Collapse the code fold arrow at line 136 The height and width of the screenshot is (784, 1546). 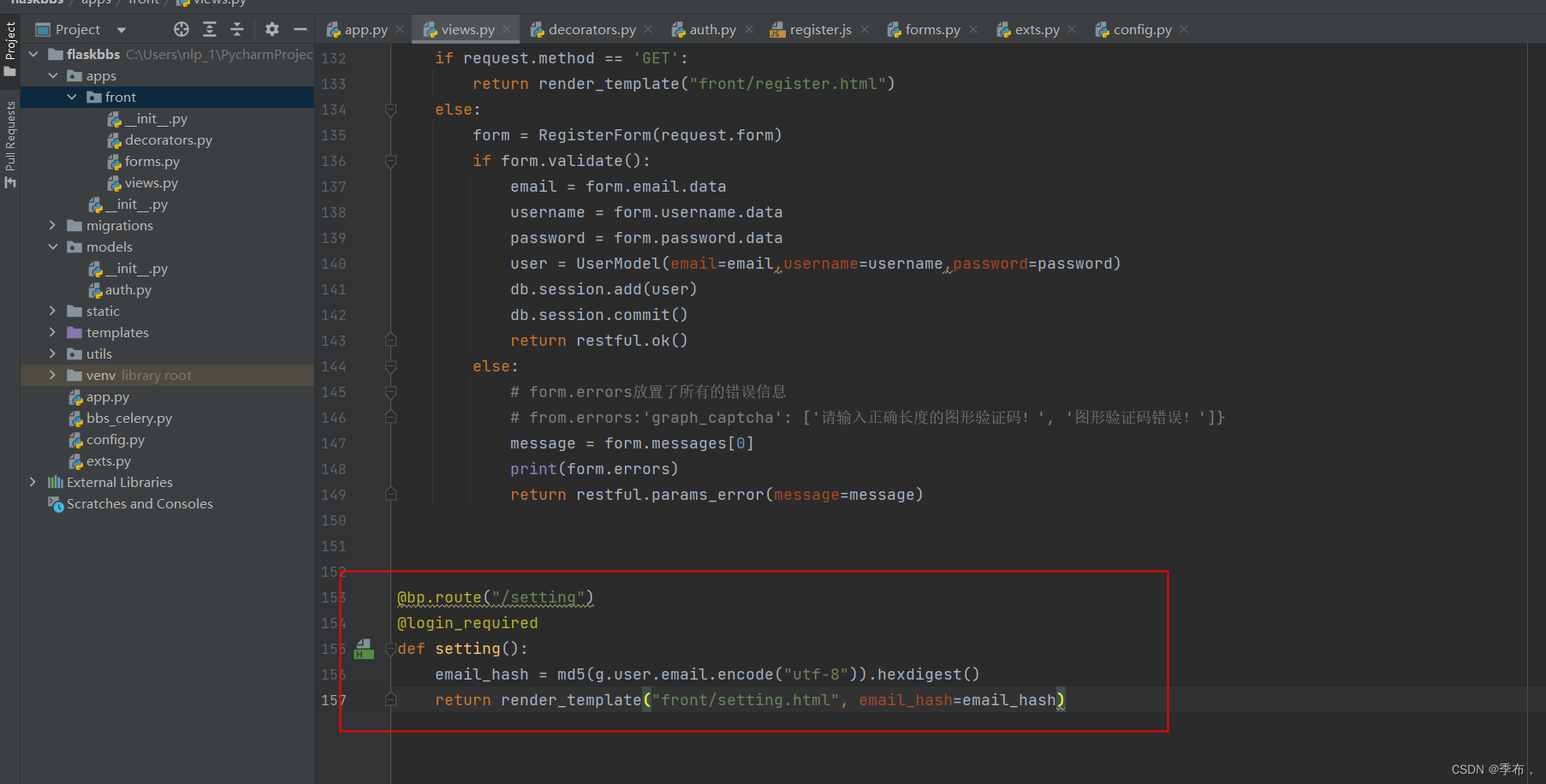(x=391, y=161)
